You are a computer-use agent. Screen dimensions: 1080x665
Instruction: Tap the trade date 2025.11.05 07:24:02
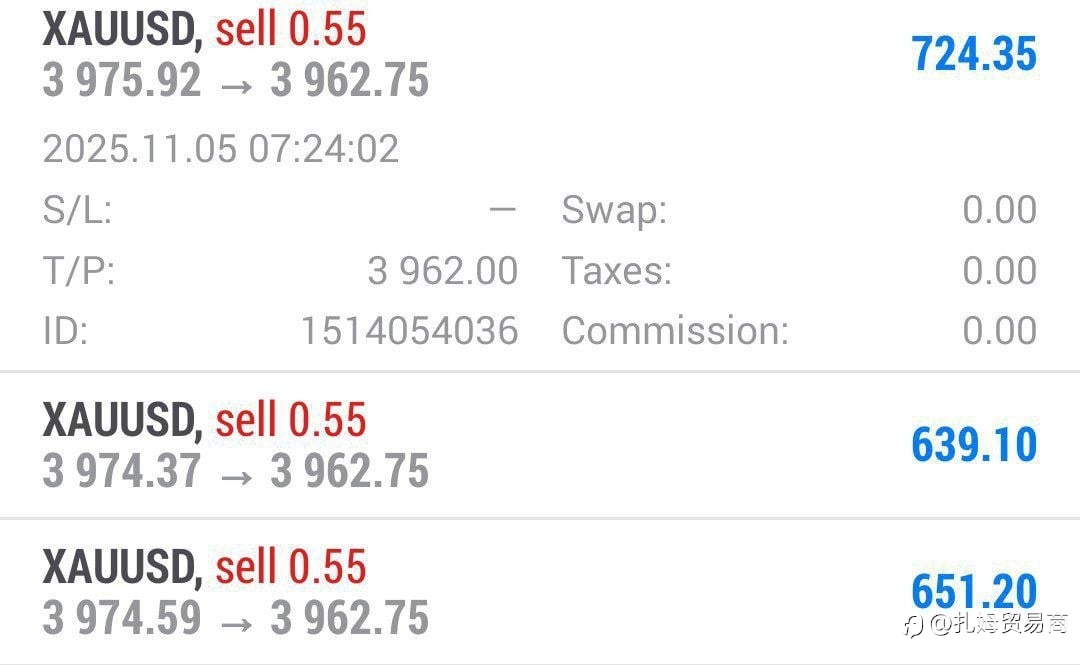point(220,150)
